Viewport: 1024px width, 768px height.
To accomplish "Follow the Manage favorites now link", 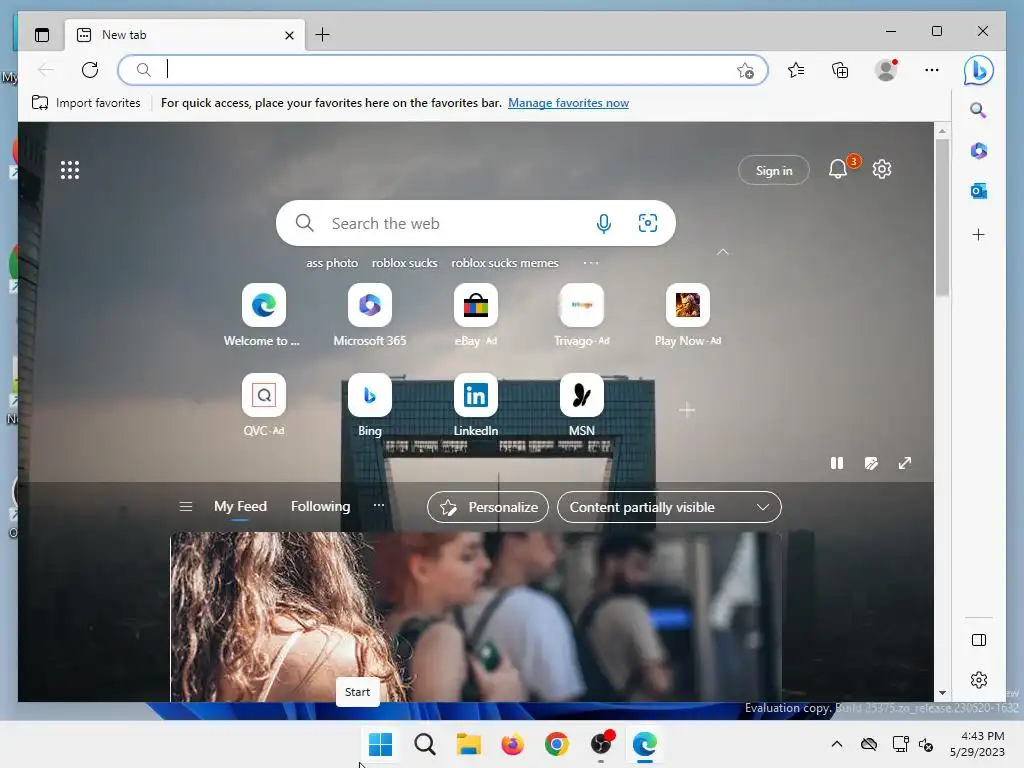I will [x=568, y=103].
